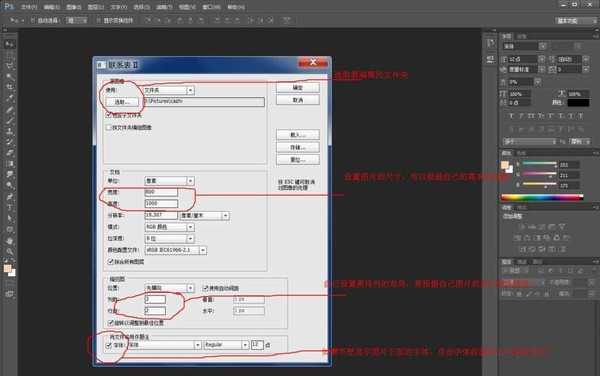Open the 滤镜 menu
600x376 pixels.
164,7
